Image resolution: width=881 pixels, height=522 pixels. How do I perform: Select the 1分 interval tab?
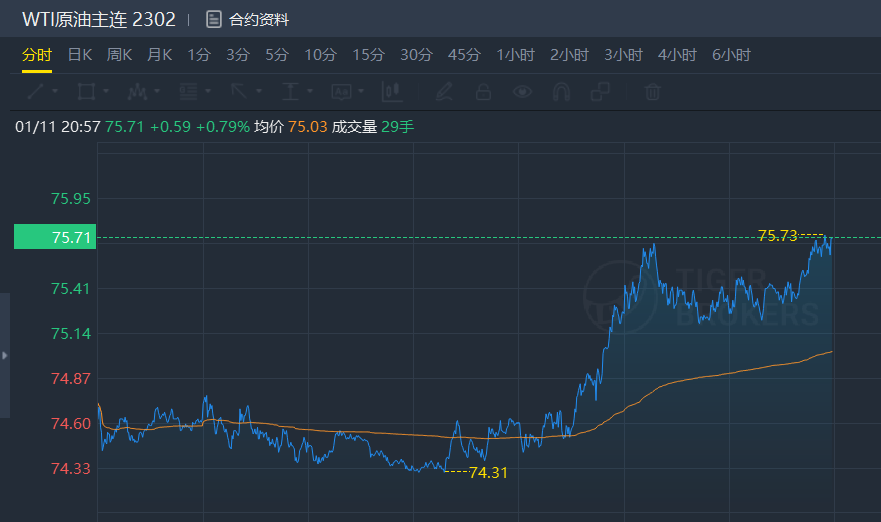[x=199, y=55]
